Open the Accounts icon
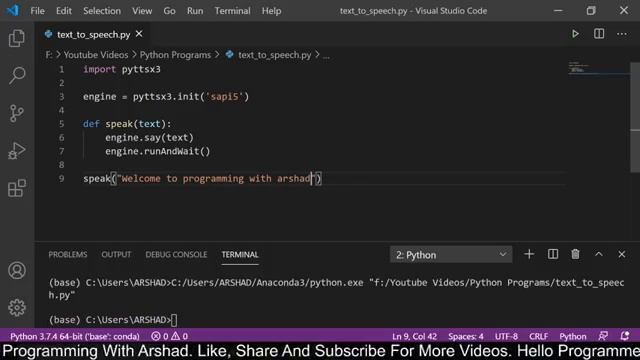Image resolution: width=640 pixels, height=360 pixels. 17,270
